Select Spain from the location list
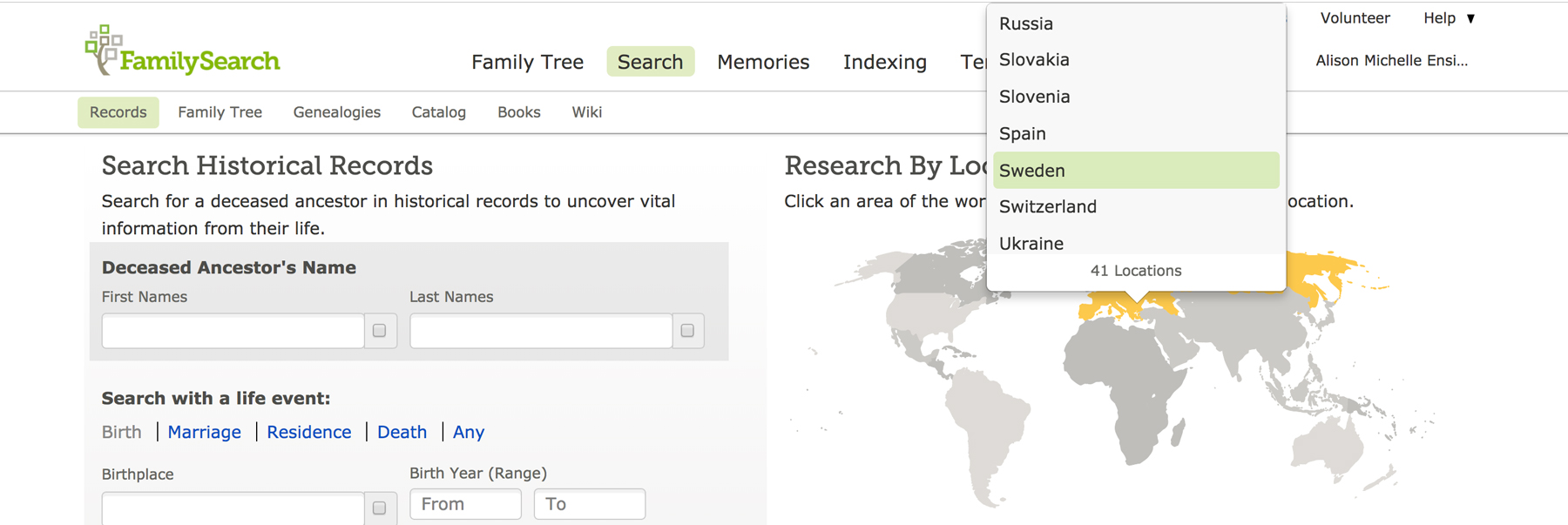The image size is (1568, 525). (x=1136, y=133)
